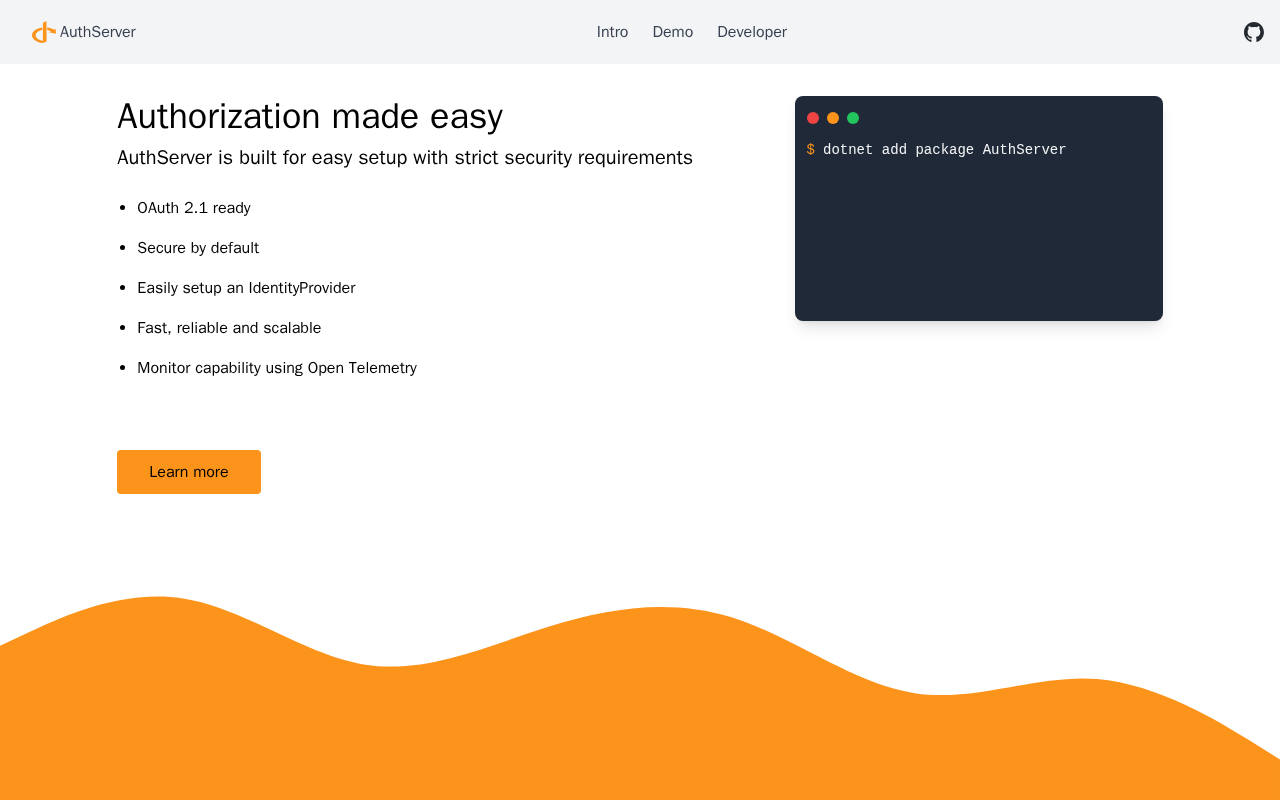The image size is (1280, 800).
Task: Click the 'Secure by default' list item
Action: (198, 248)
